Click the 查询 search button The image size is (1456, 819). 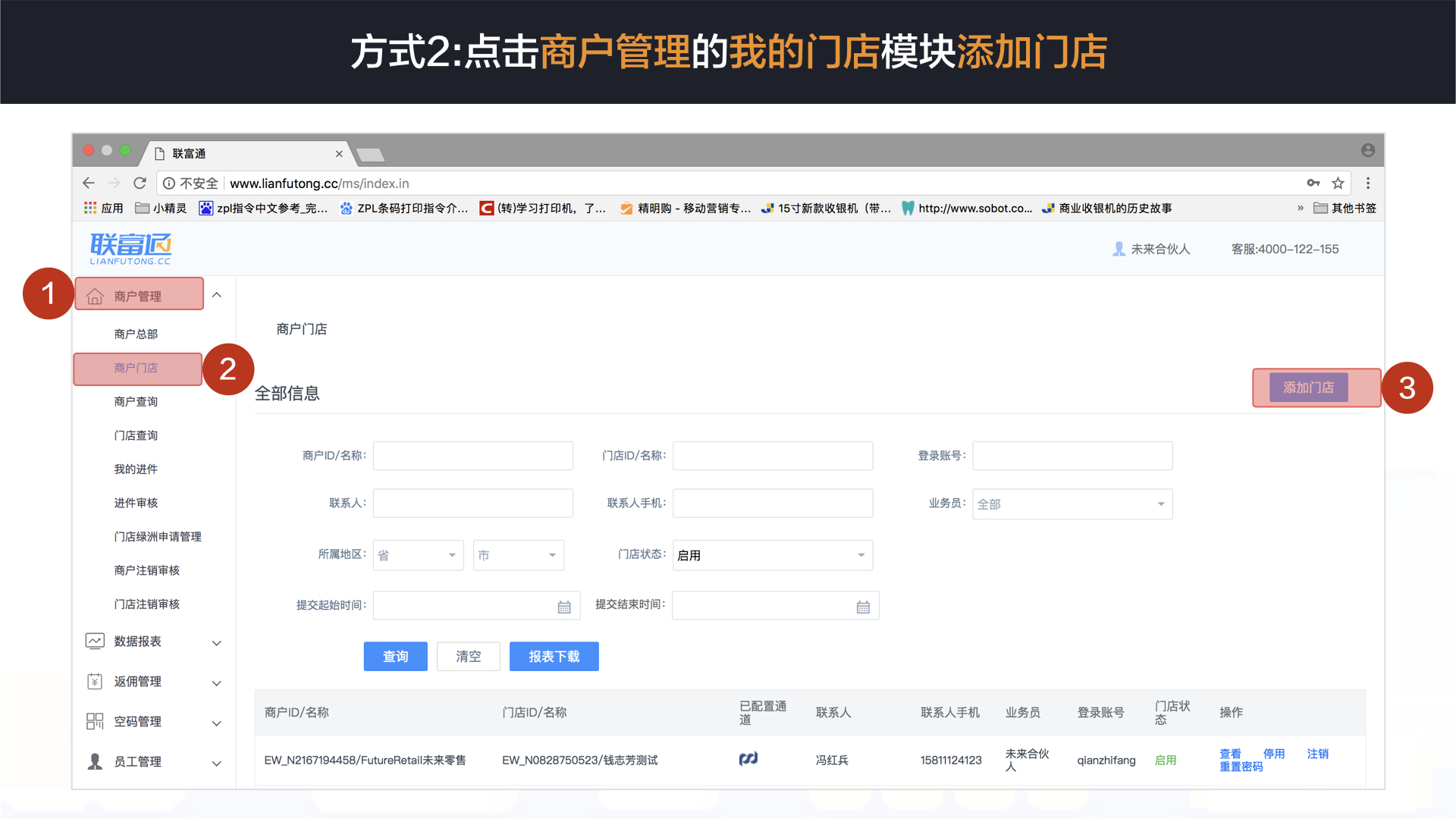pos(396,657)
